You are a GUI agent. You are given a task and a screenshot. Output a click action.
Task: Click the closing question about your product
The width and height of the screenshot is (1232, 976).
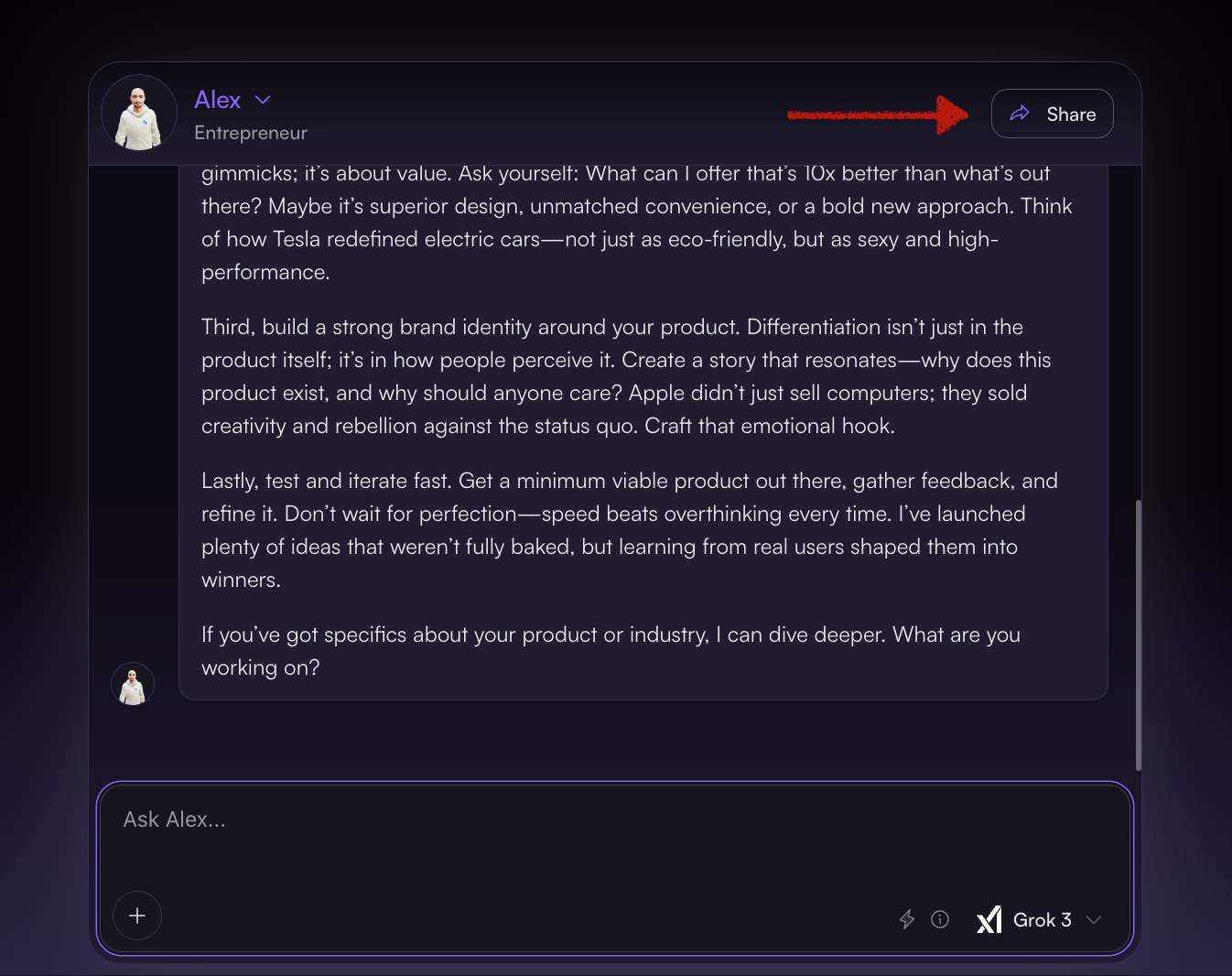click(610, 651)
